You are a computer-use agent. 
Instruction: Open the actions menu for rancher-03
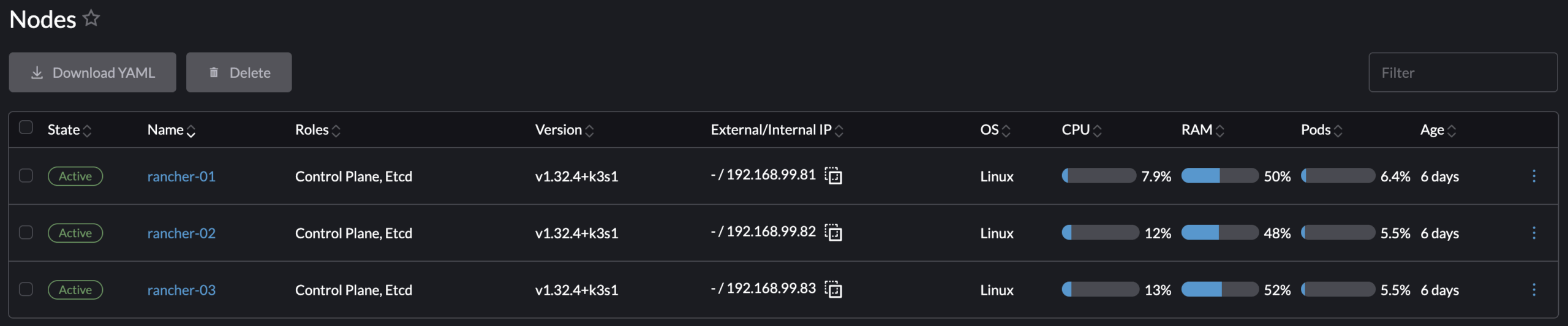coord(1534,289)
